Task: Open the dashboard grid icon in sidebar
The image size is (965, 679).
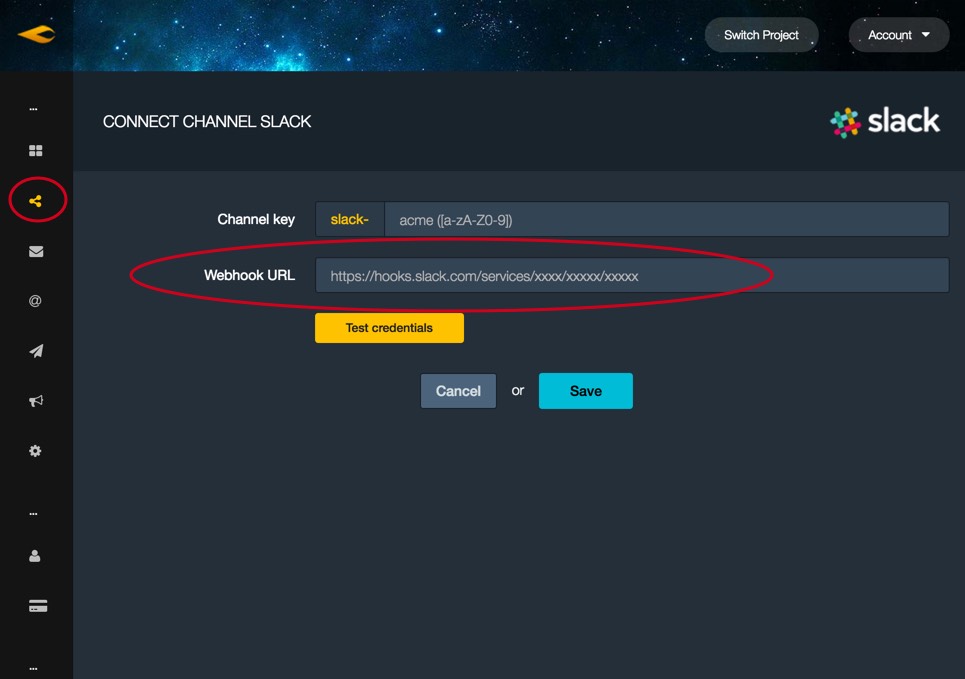Action: tap(36, 151)
